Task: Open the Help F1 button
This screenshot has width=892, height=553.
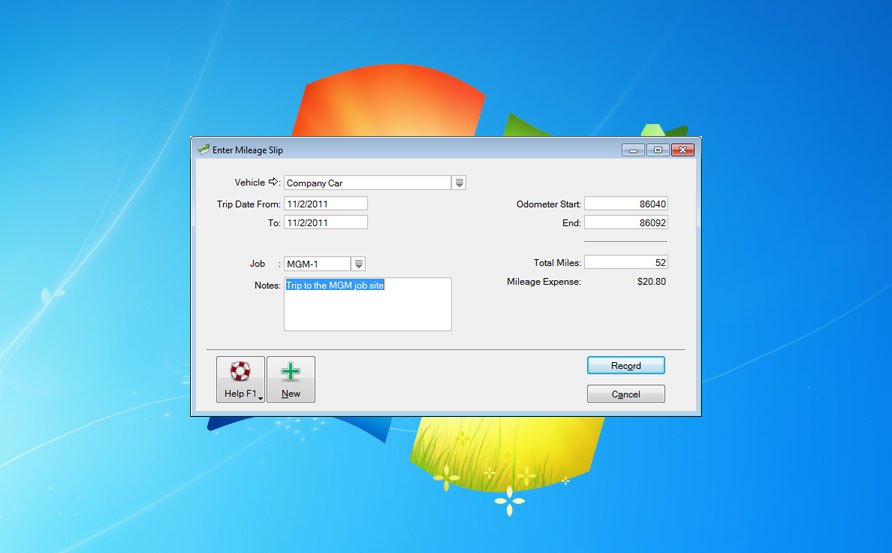Action: point(240,379)
